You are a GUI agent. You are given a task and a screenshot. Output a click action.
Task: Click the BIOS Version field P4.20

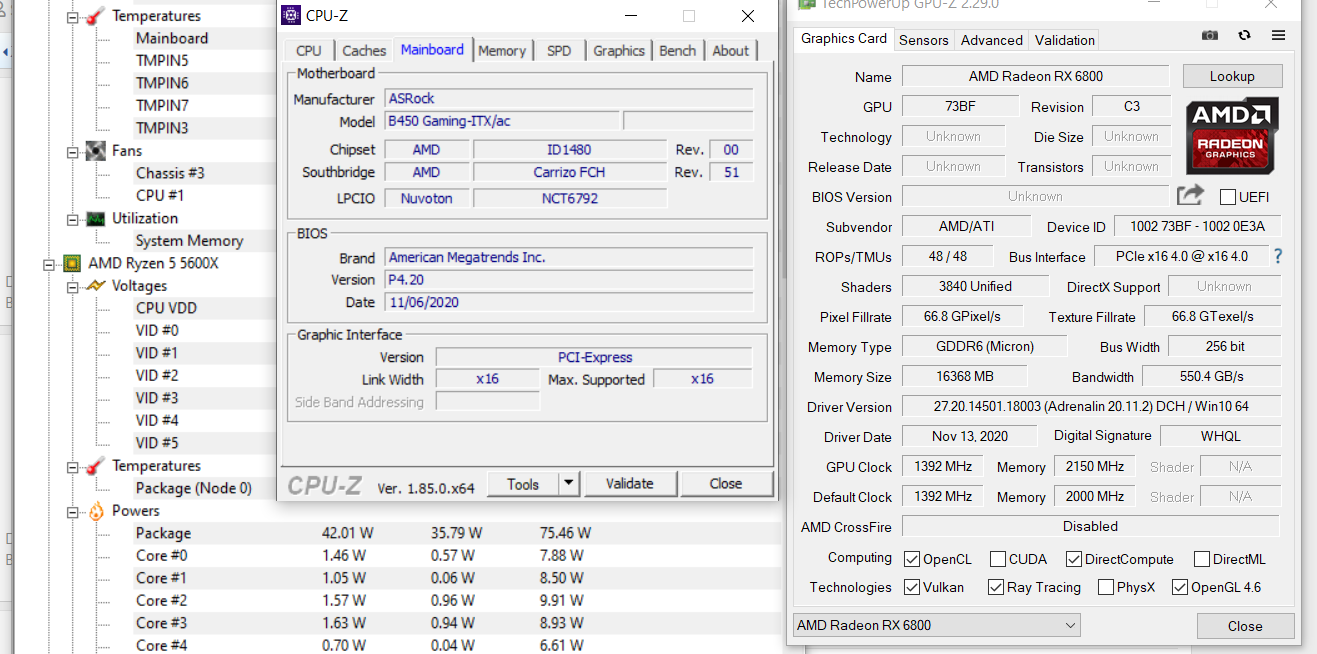coord(569,279)
